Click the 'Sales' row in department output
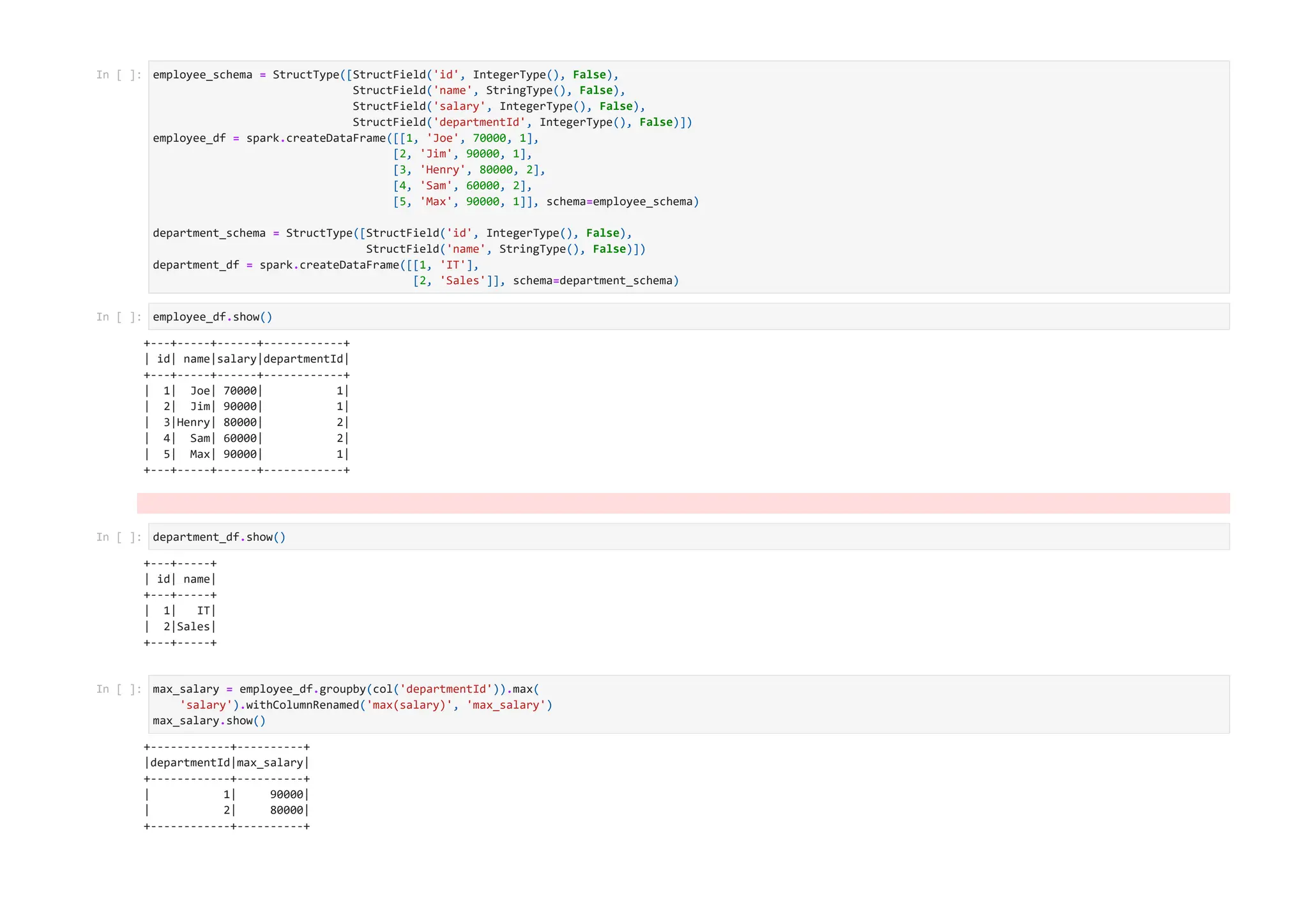 coord(180,626)
